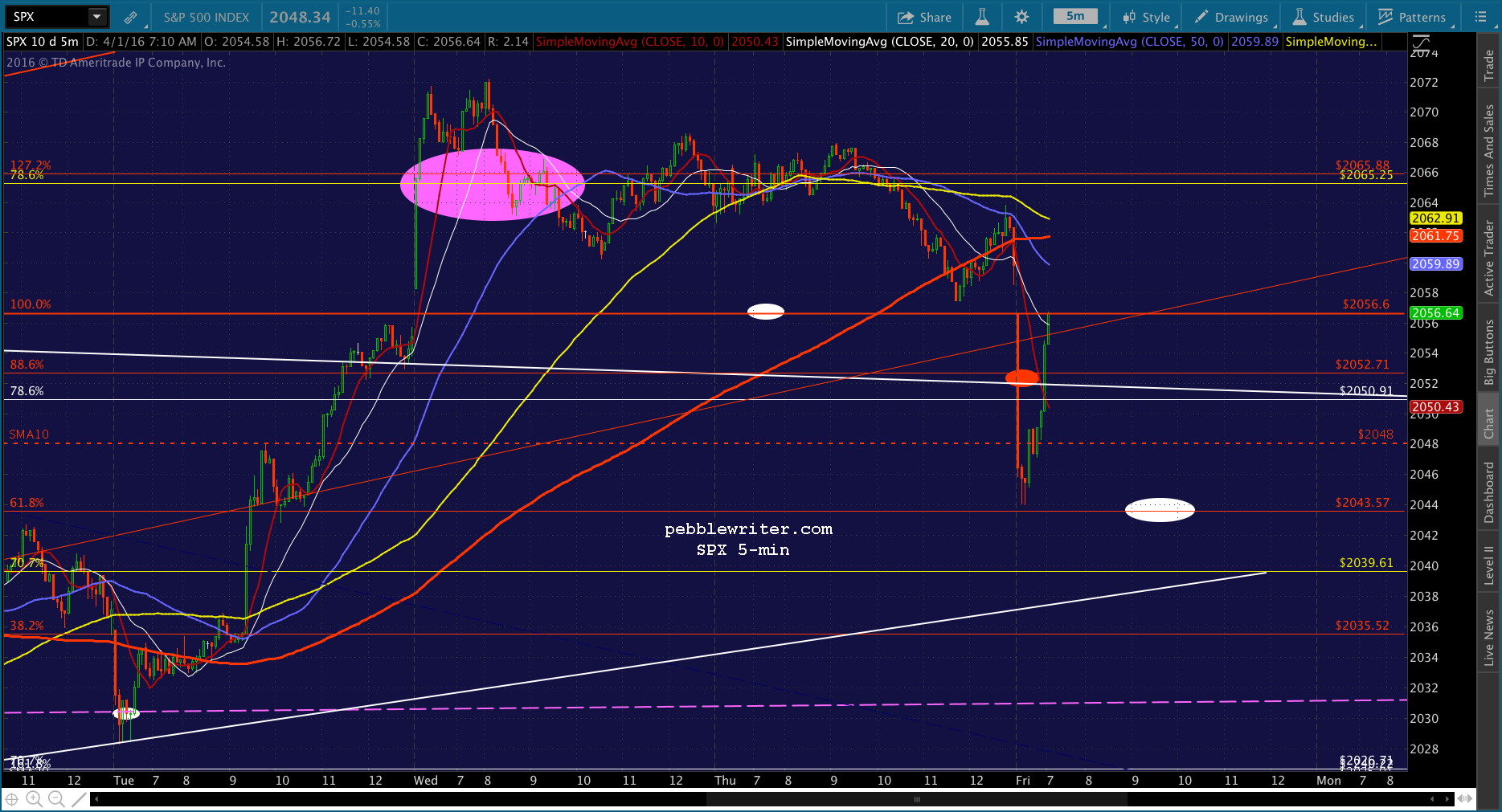
Task: Click the Wed date marker on time axis
Action: pyautogui.click(x=426, y=781)
